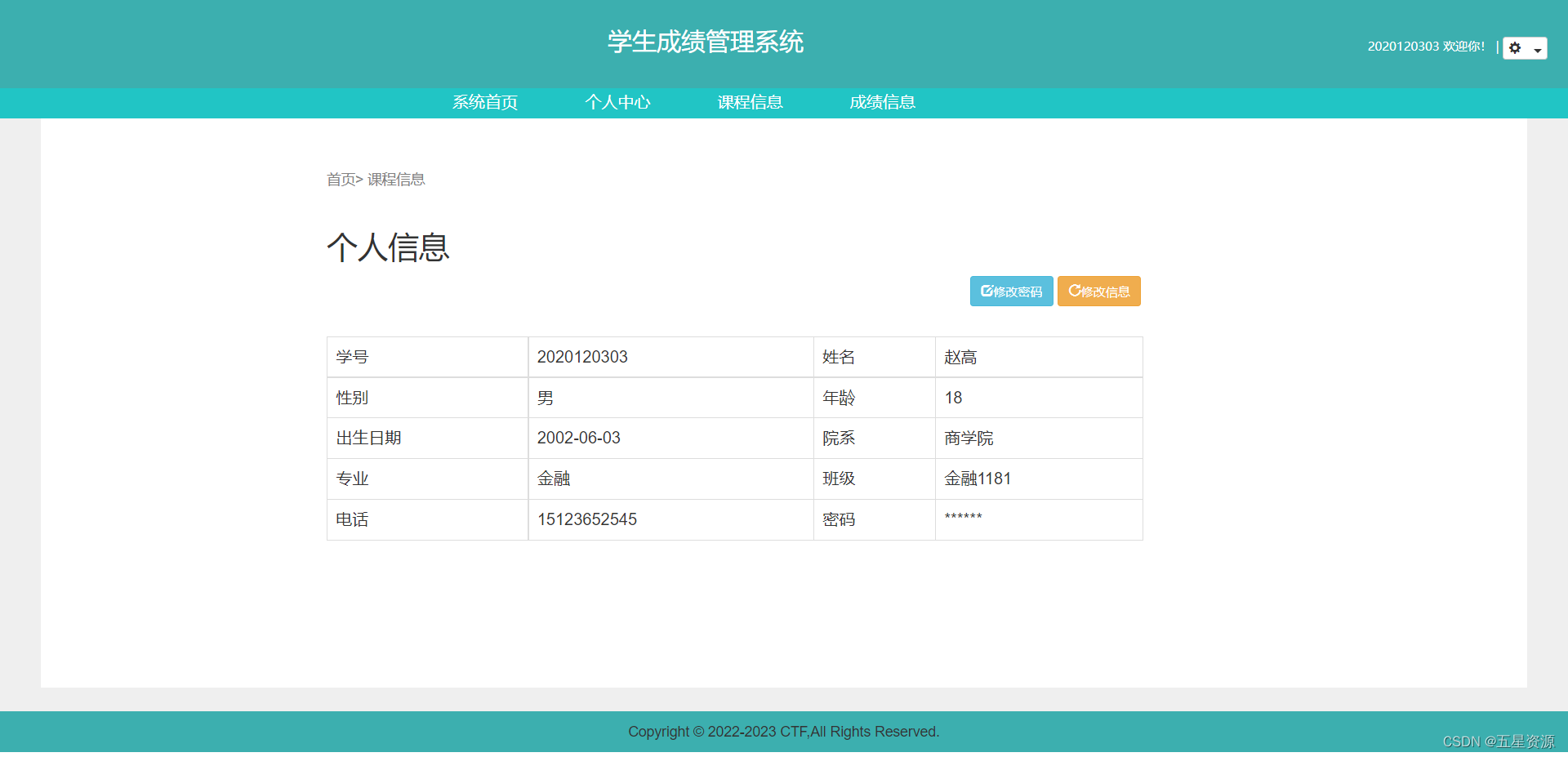Click the 性别 label cell

(x=427, y=398)
